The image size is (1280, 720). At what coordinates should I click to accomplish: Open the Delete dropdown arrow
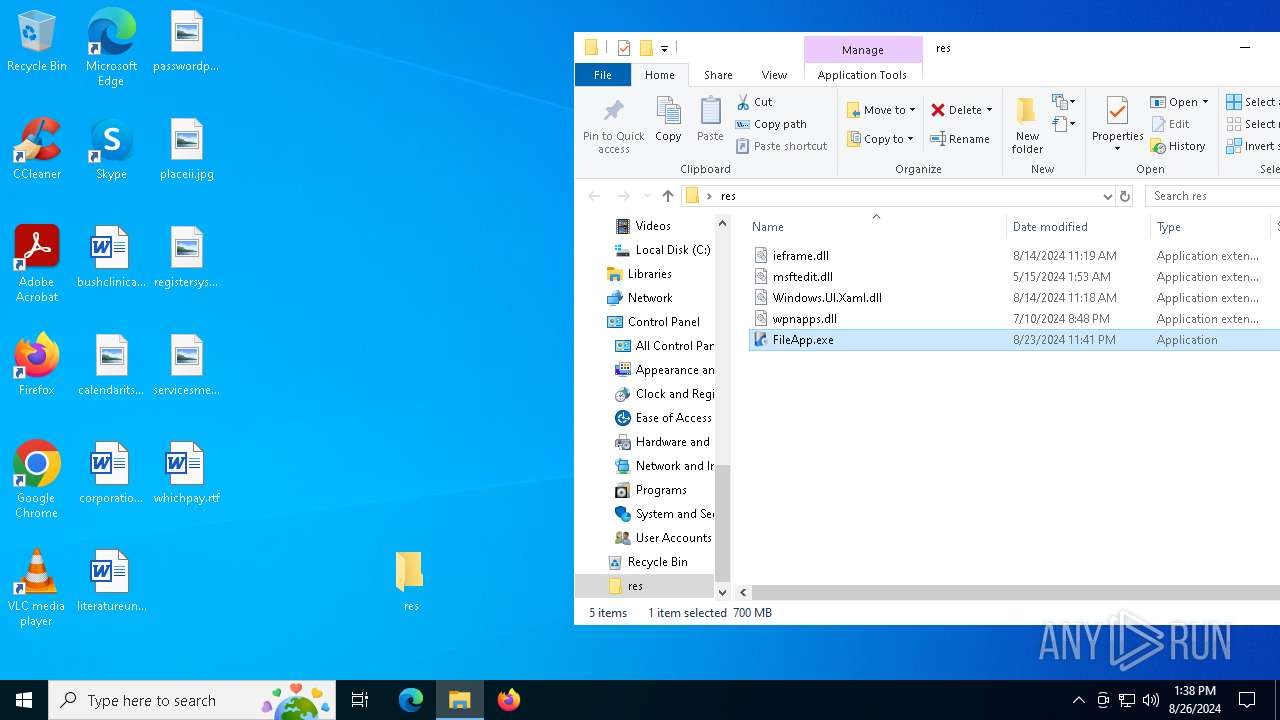[989, 110]
